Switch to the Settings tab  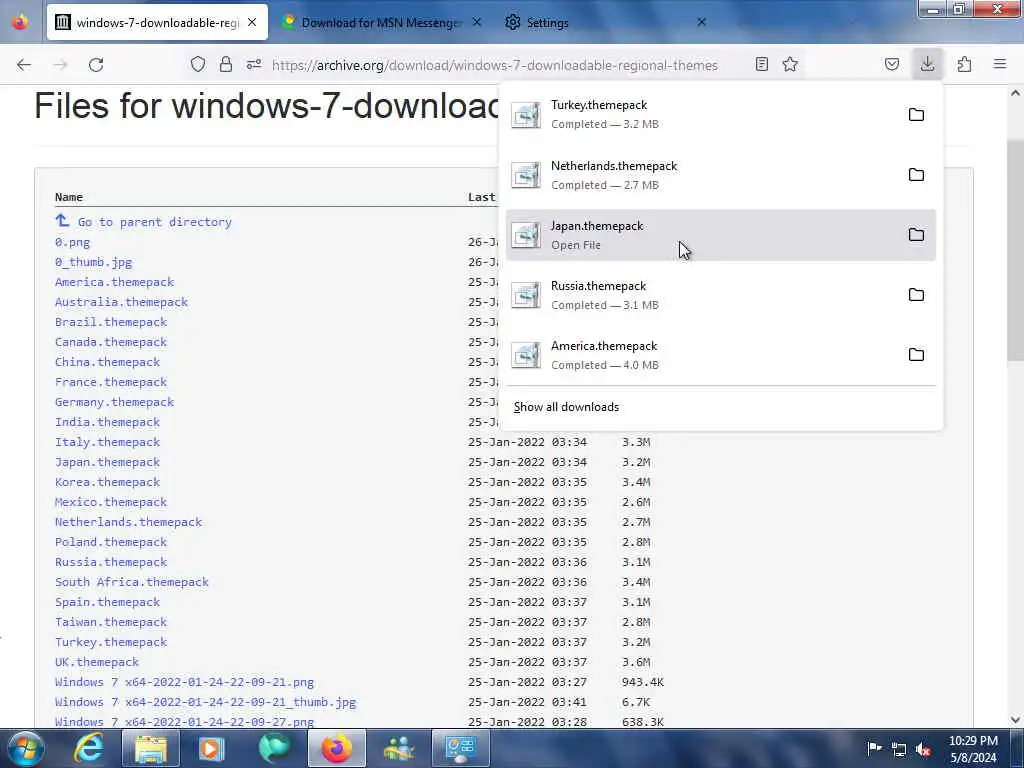547,22
